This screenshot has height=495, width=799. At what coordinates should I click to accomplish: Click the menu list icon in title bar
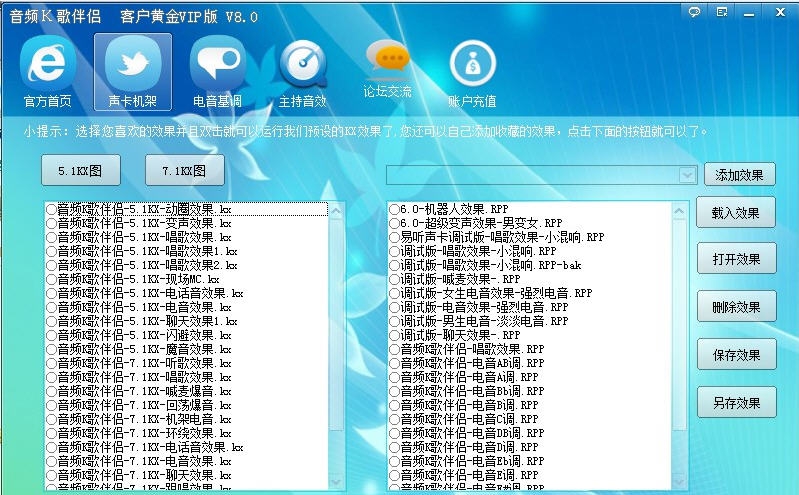pyautogui.click(x=722, y=12)
